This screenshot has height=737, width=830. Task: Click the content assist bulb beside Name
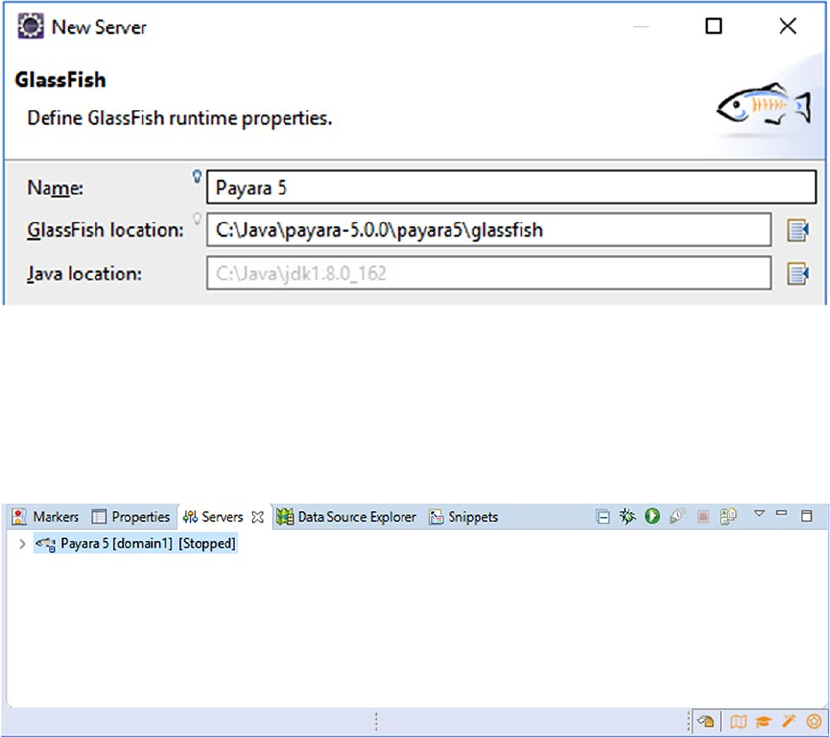197,176
